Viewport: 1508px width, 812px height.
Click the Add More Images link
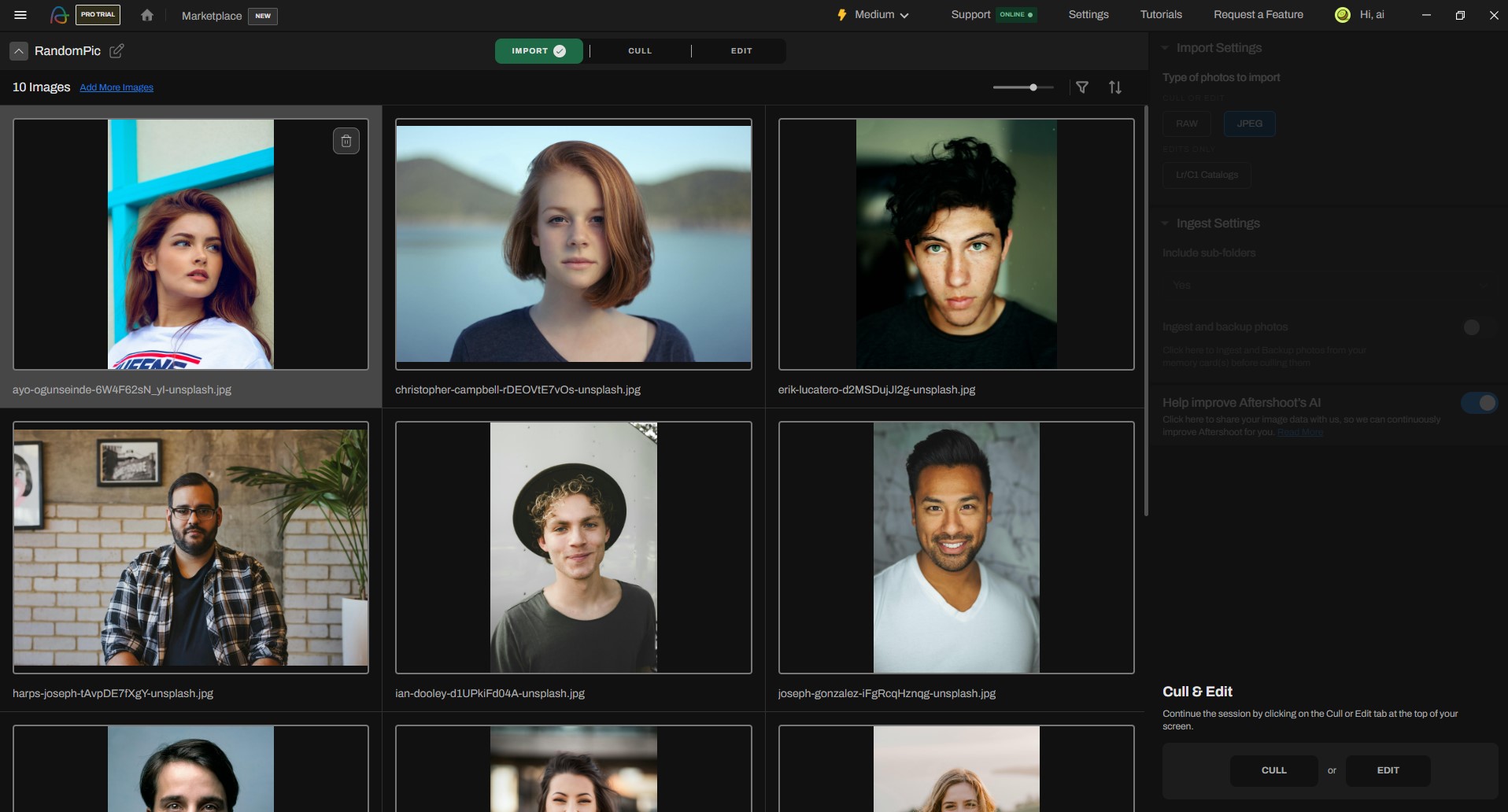coord(116,87)
